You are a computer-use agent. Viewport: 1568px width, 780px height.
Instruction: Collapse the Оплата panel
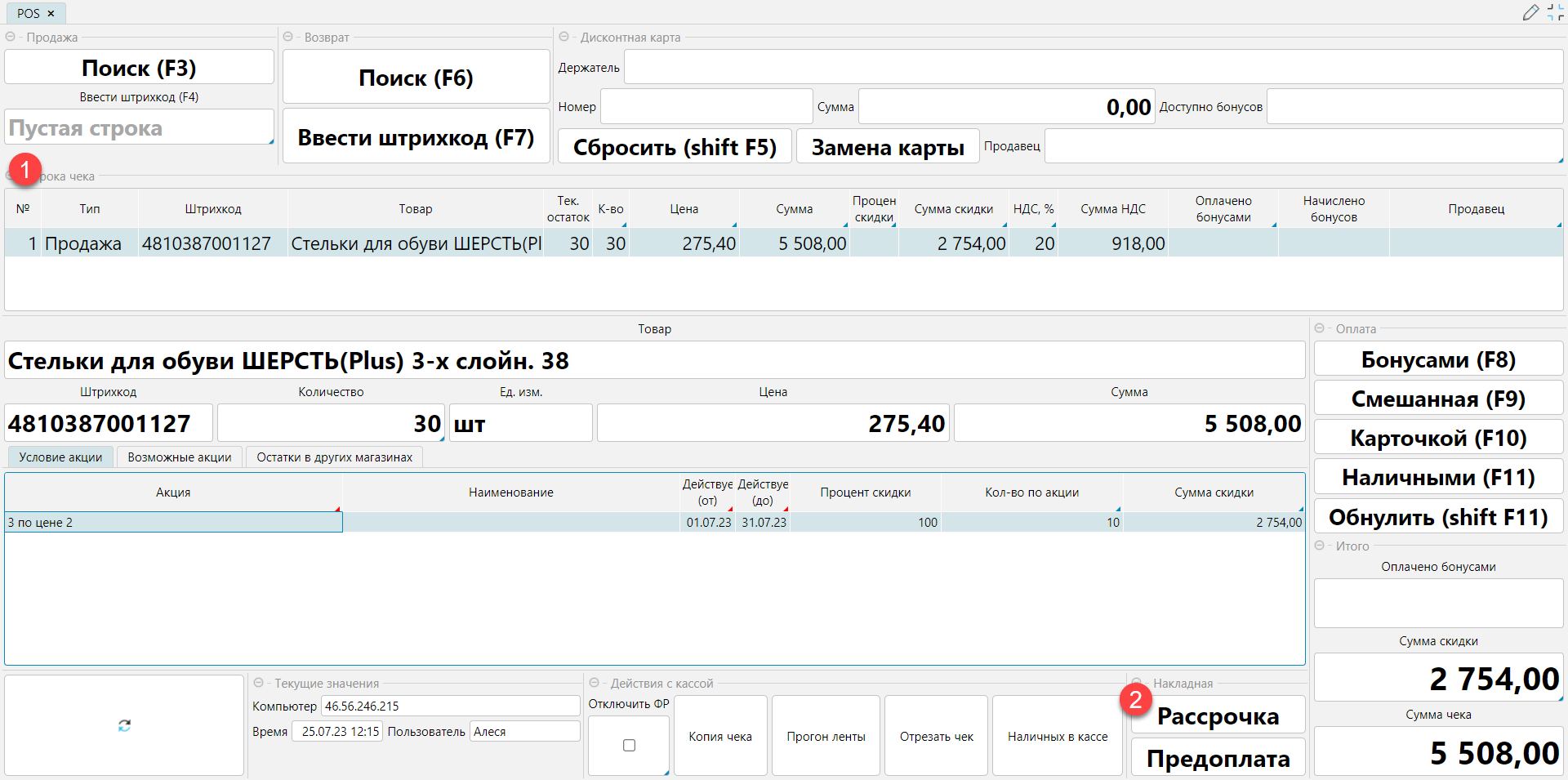(x=1320, y=328)
